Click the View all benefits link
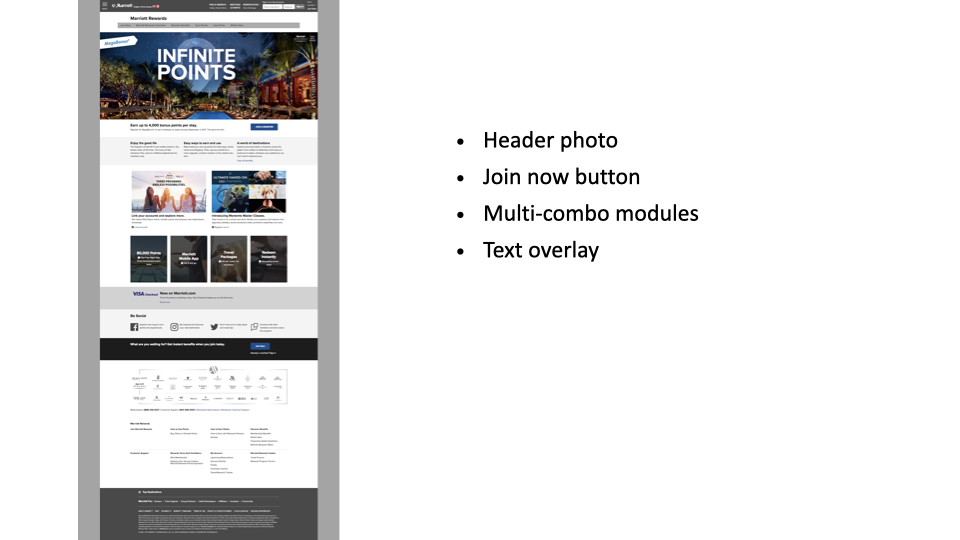960x540 pixels. click(x=245, y=160)
